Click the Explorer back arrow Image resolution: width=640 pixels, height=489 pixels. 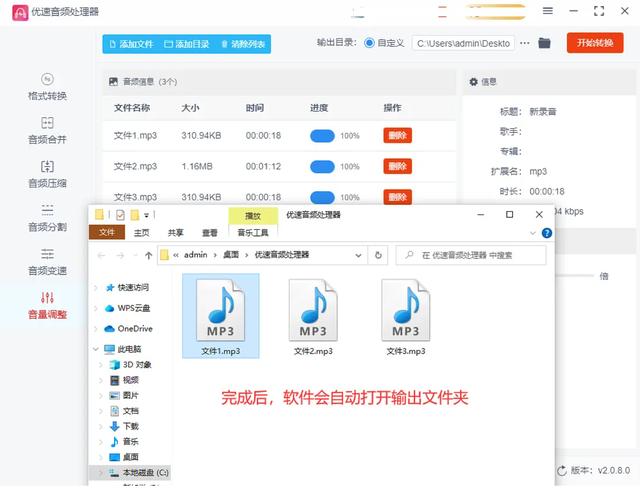tap(102, 256)
